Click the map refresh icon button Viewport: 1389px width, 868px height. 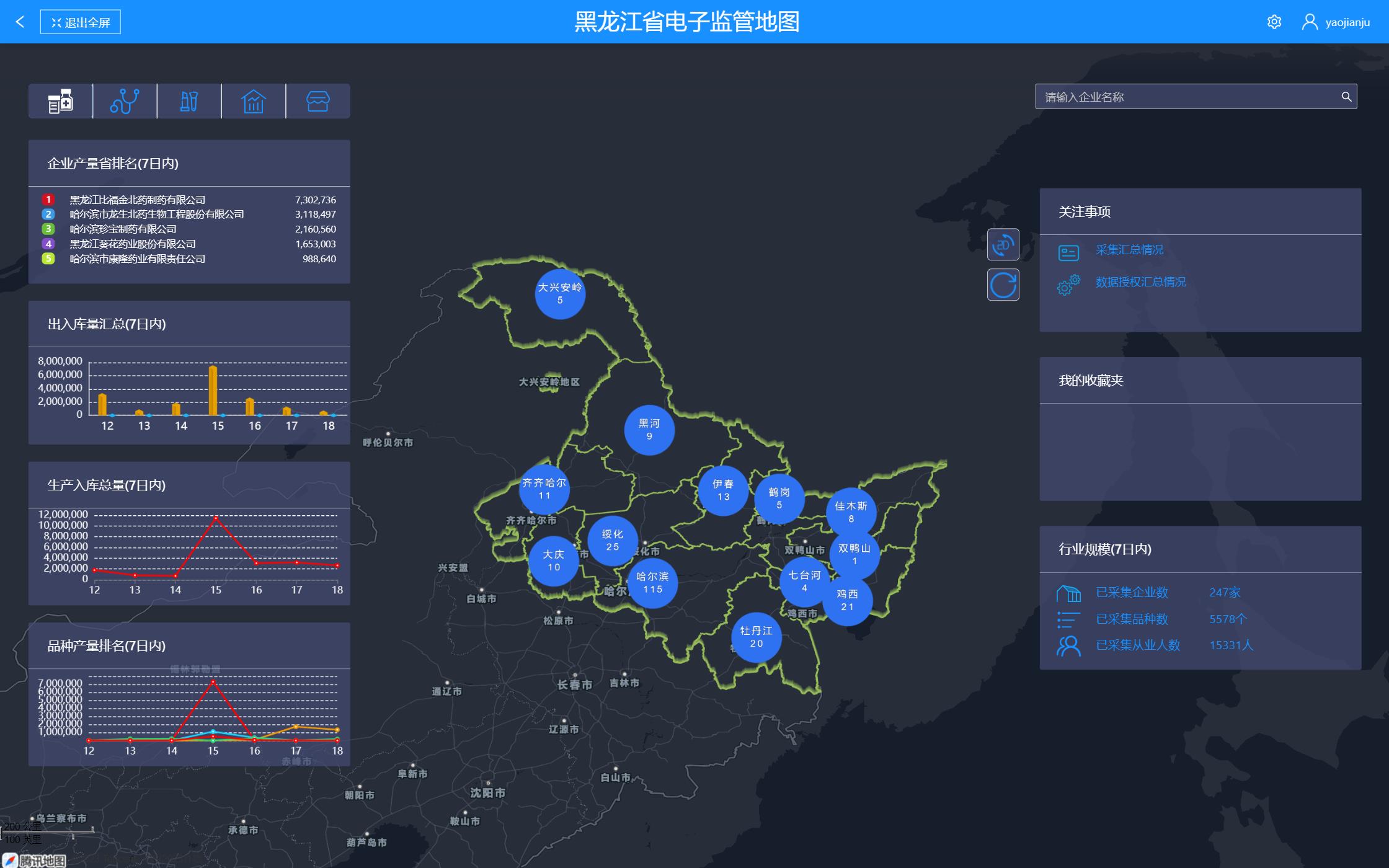tap(1003, 285)
